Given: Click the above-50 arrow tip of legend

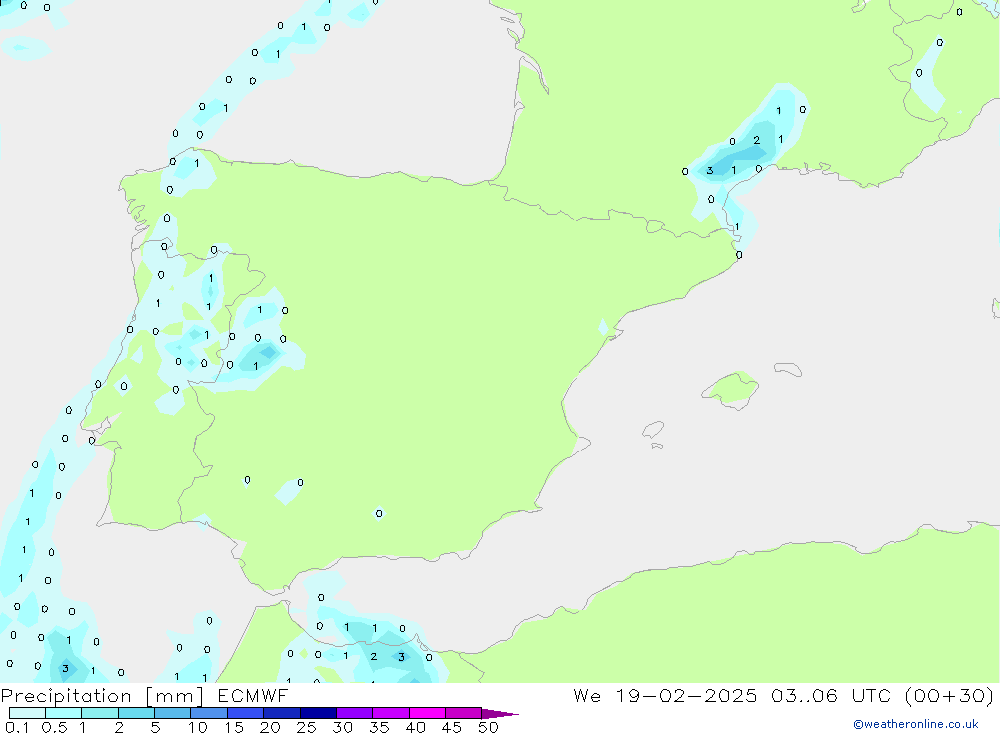Looking at the screenshot, I should pyautogui.click(x=499, y=714).
